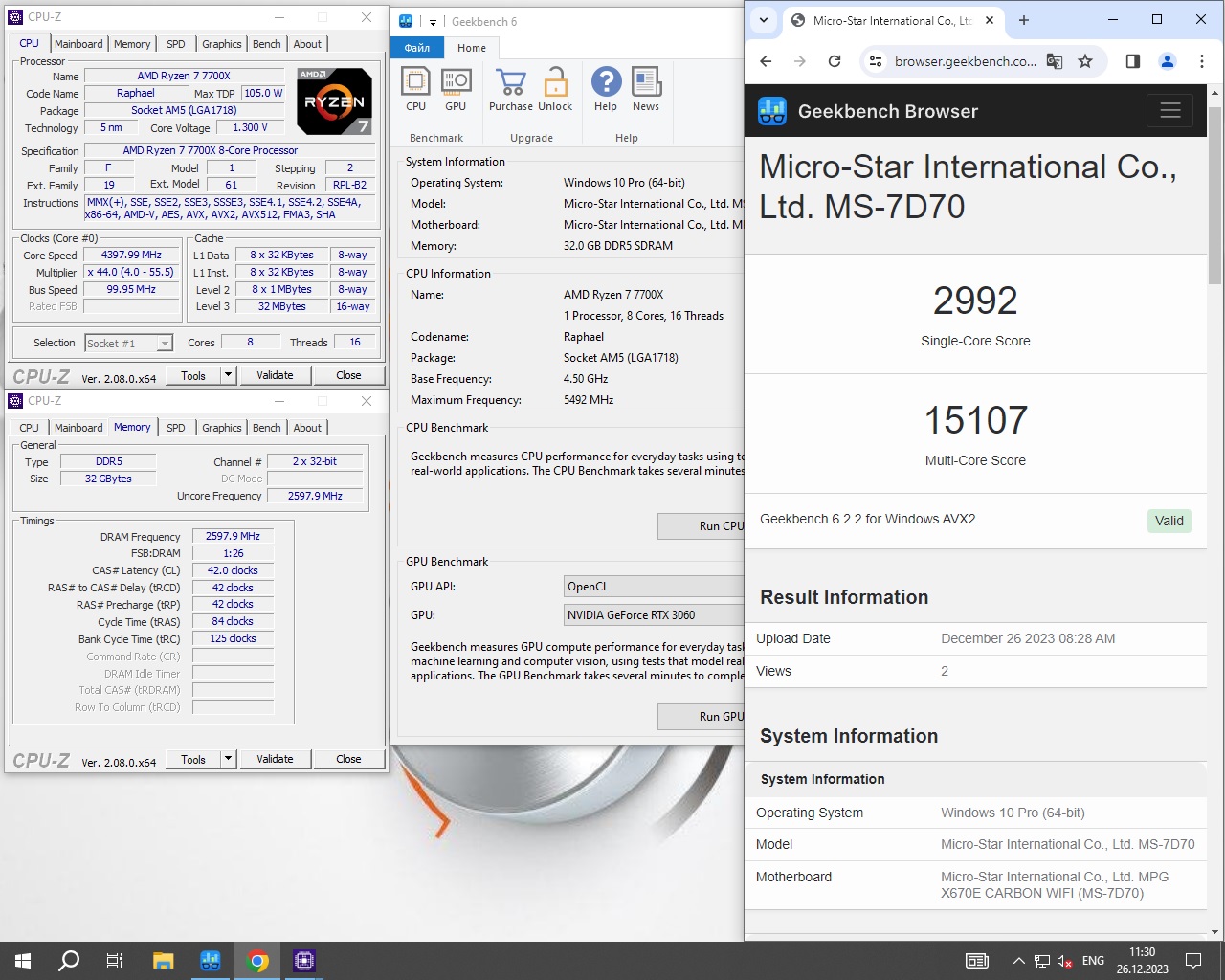
Task: Open Graphics tab in top CPU-Z window
Action: point(222,44)
